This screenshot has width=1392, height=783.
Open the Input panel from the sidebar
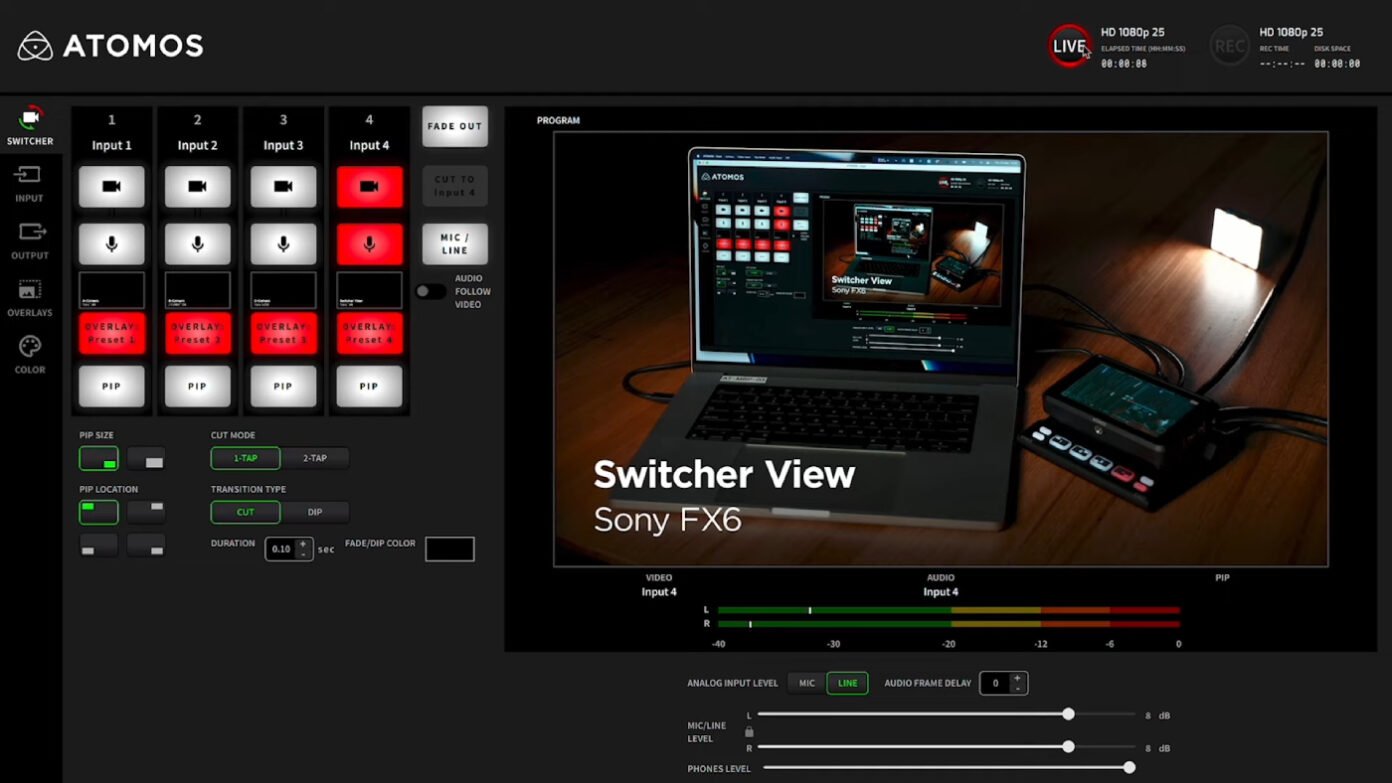coord(29,183)
